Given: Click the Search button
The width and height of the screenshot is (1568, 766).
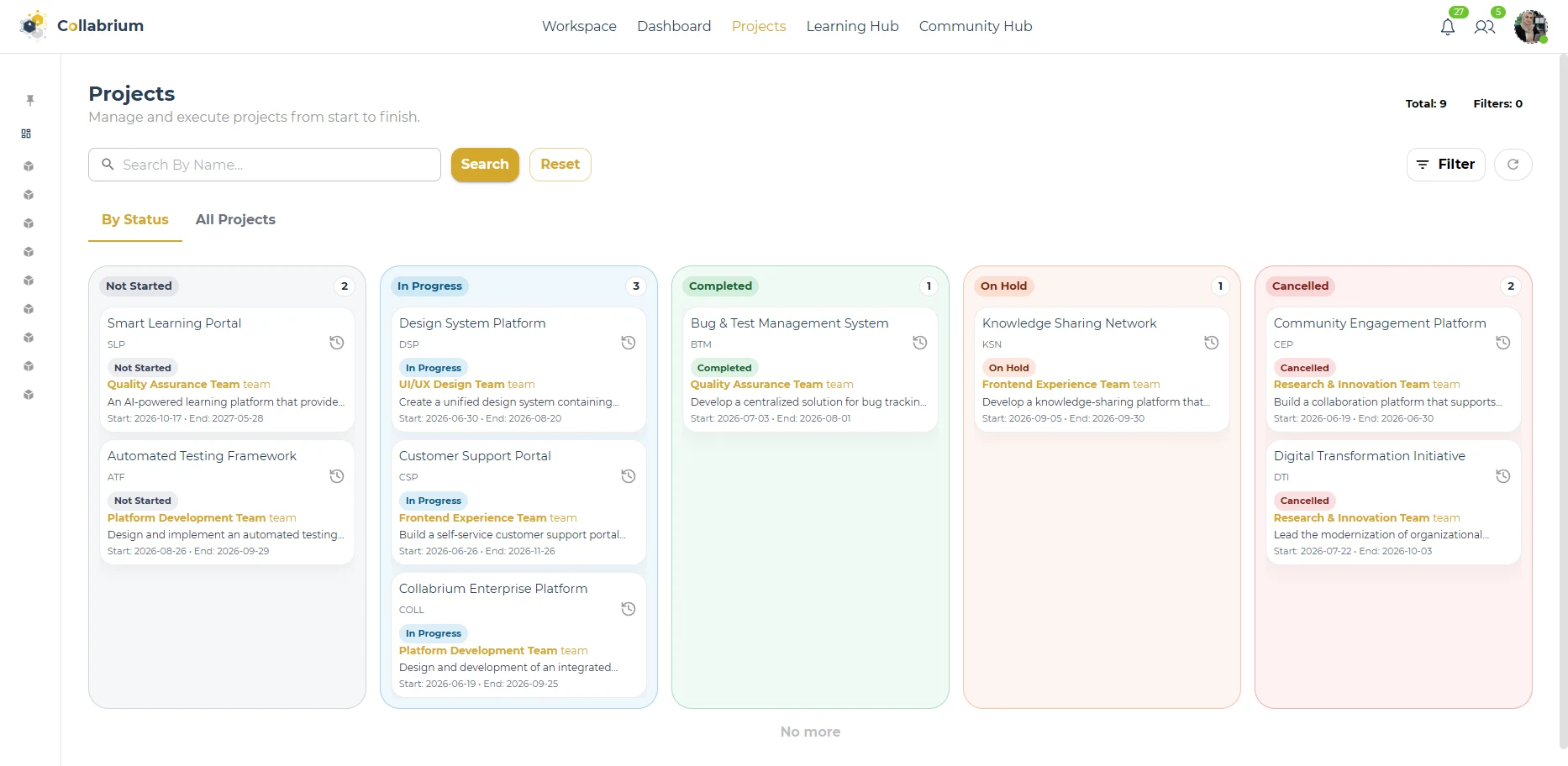Looking at the screenshot, I should [x=485, y=165].
